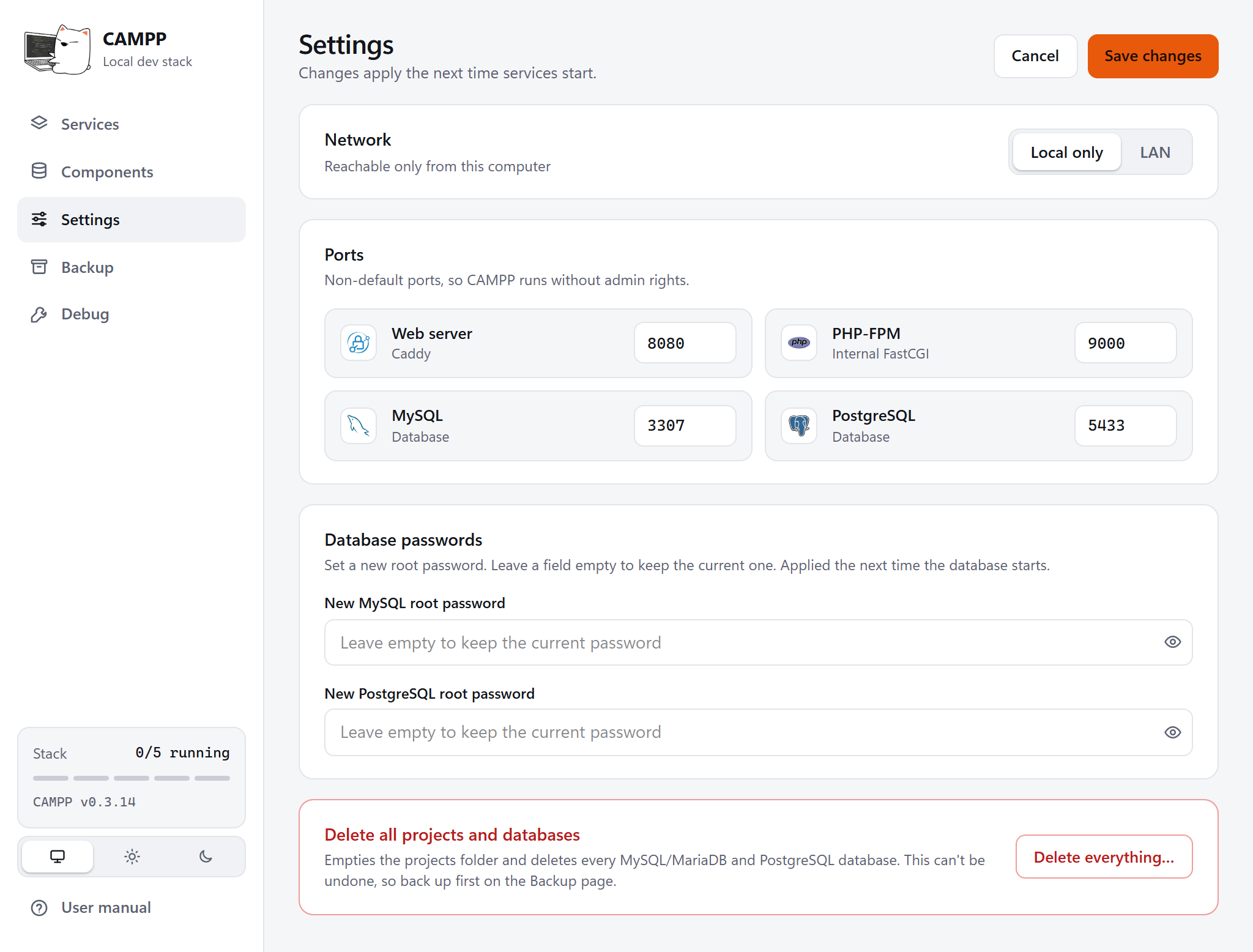Focus the new MySQL root password field
The width and height of the screenshot is (1253, 952).
point(758,642)
